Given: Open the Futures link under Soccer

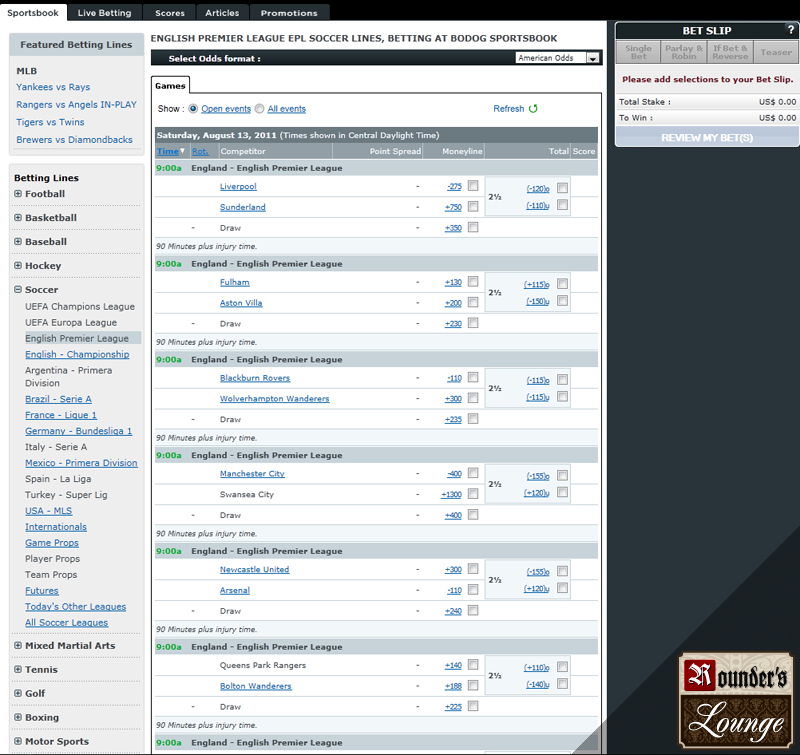Looking at the screenshot, I should (42, 591).
